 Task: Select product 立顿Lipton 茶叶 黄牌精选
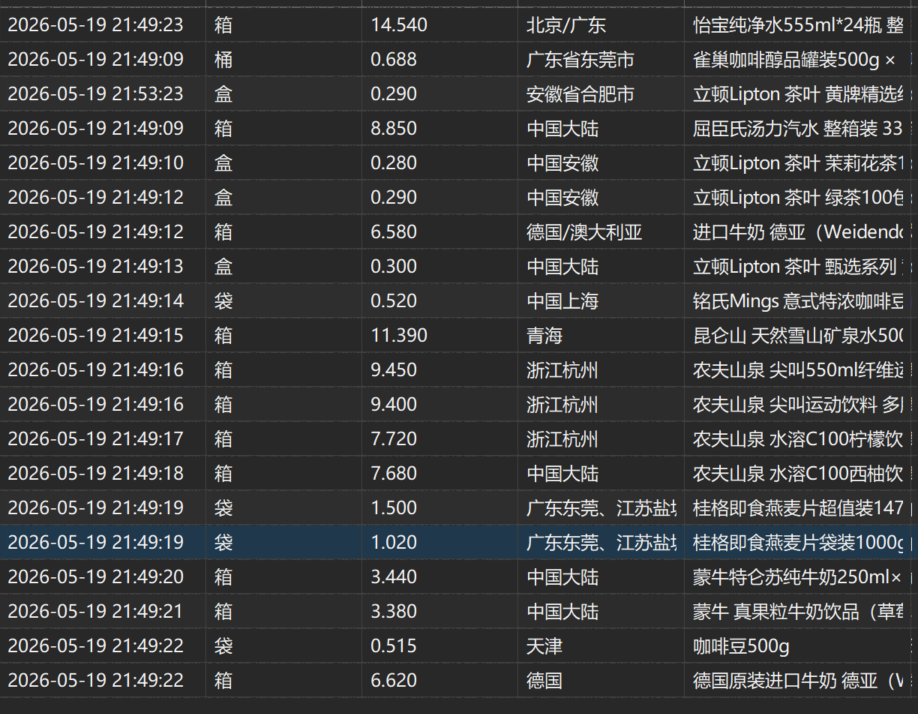pos(798,94)
